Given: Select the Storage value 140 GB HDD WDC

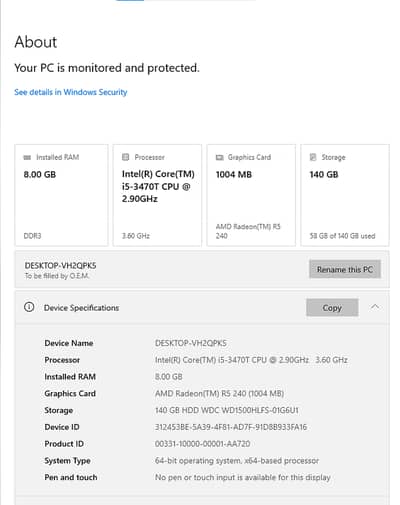Looking at the screenshot, I should click(227, 410).
